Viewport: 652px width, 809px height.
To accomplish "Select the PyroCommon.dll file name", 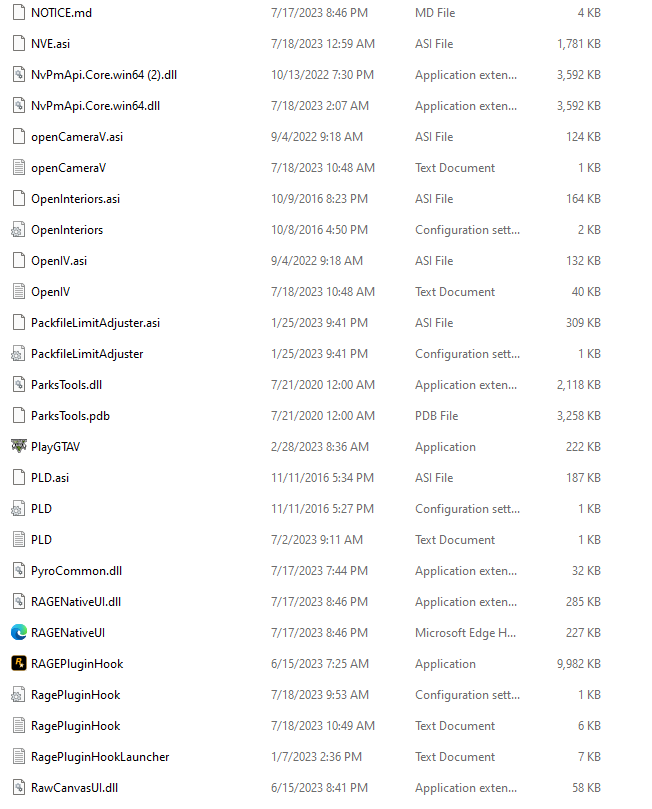I will tap(76, 571).
